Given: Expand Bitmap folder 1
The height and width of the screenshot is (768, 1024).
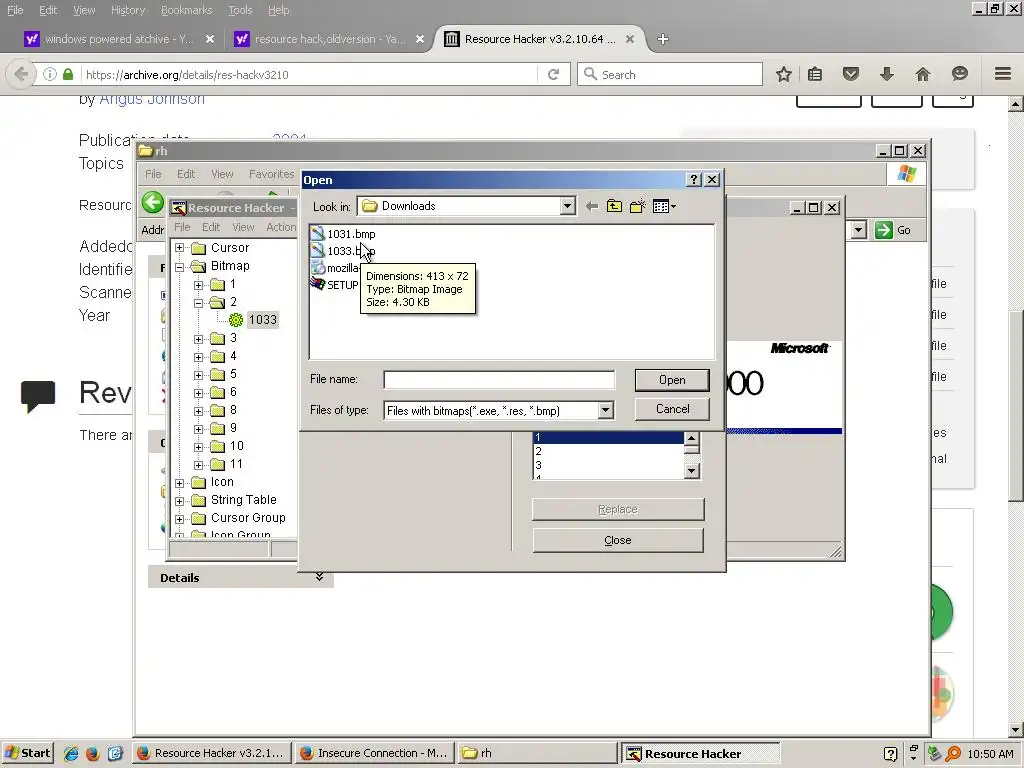Looking at the screenshot, I should [198, 285].
